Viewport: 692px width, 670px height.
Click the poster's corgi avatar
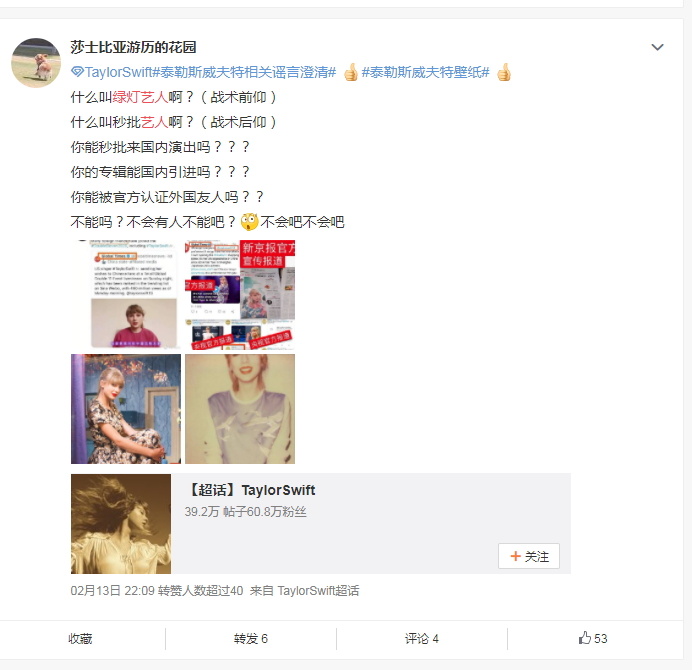[x=36, y=63]
